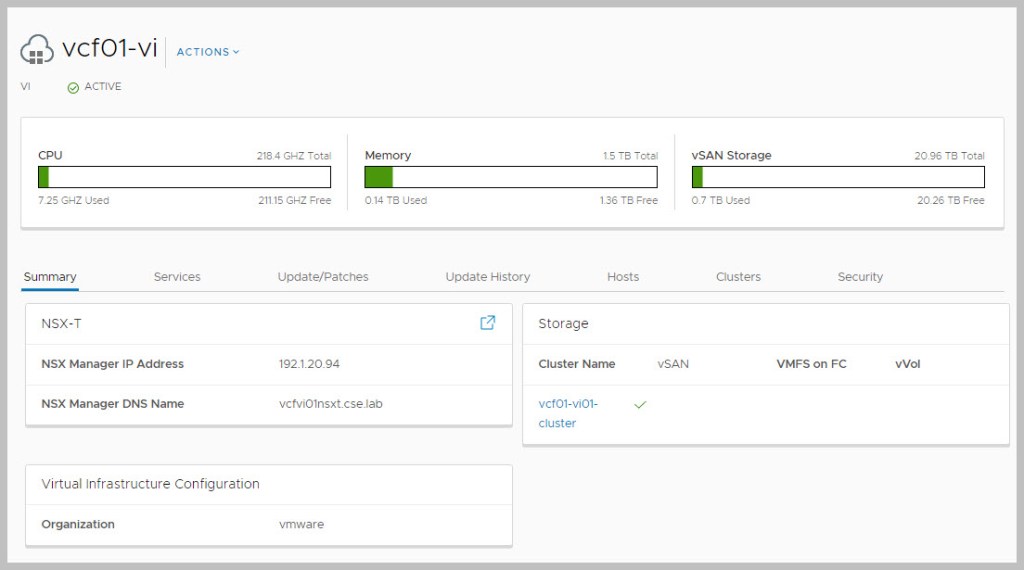
Task: Open NSX-T Manager external link icon
Action: (x=487, y=323)
